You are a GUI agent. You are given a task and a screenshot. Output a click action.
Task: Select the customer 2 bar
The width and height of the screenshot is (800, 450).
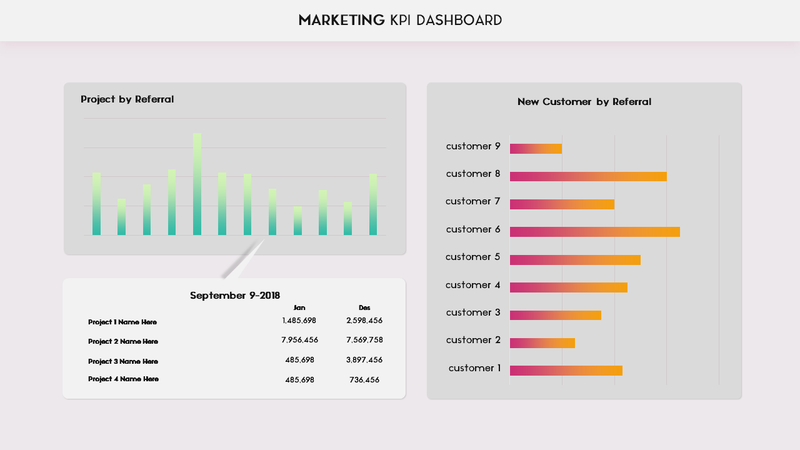point(542,343)
